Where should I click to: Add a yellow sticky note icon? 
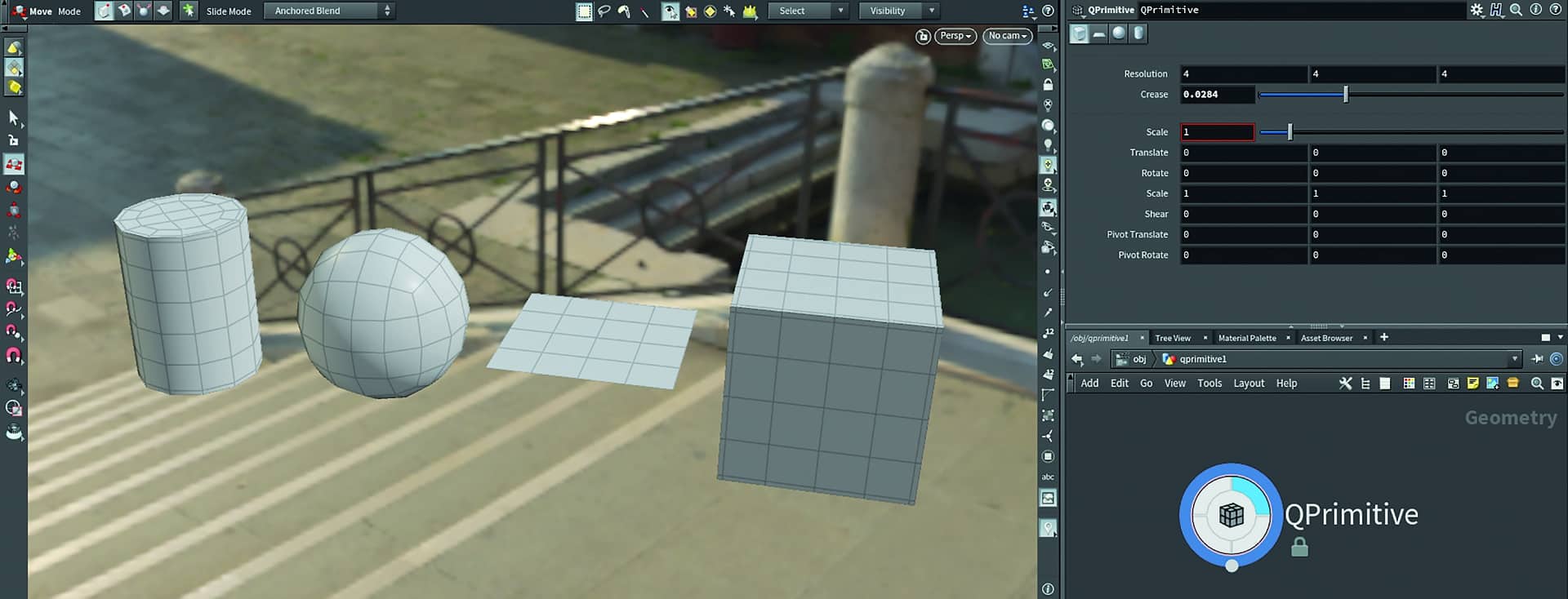[1472, 383]
